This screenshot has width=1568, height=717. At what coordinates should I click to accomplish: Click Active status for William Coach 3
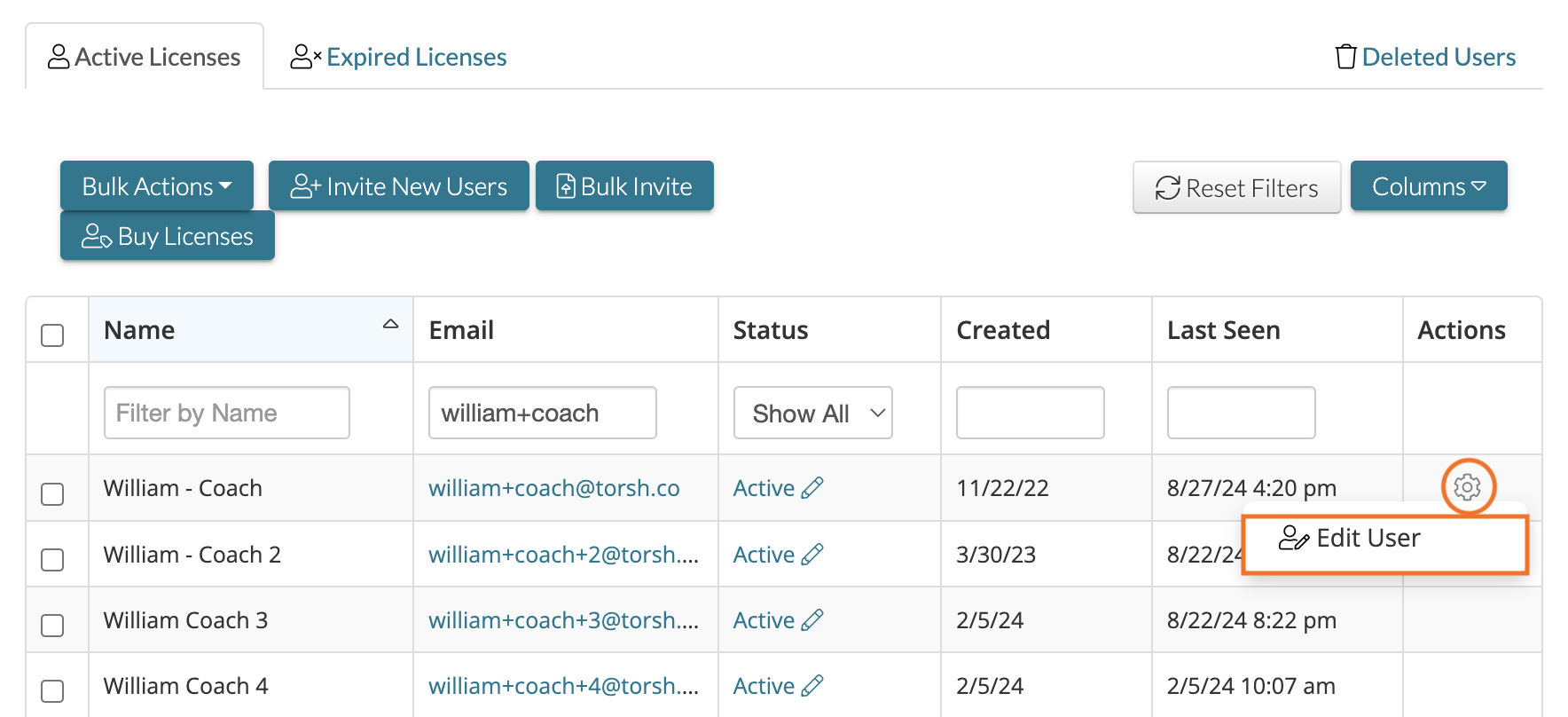[x=764, y=620]
